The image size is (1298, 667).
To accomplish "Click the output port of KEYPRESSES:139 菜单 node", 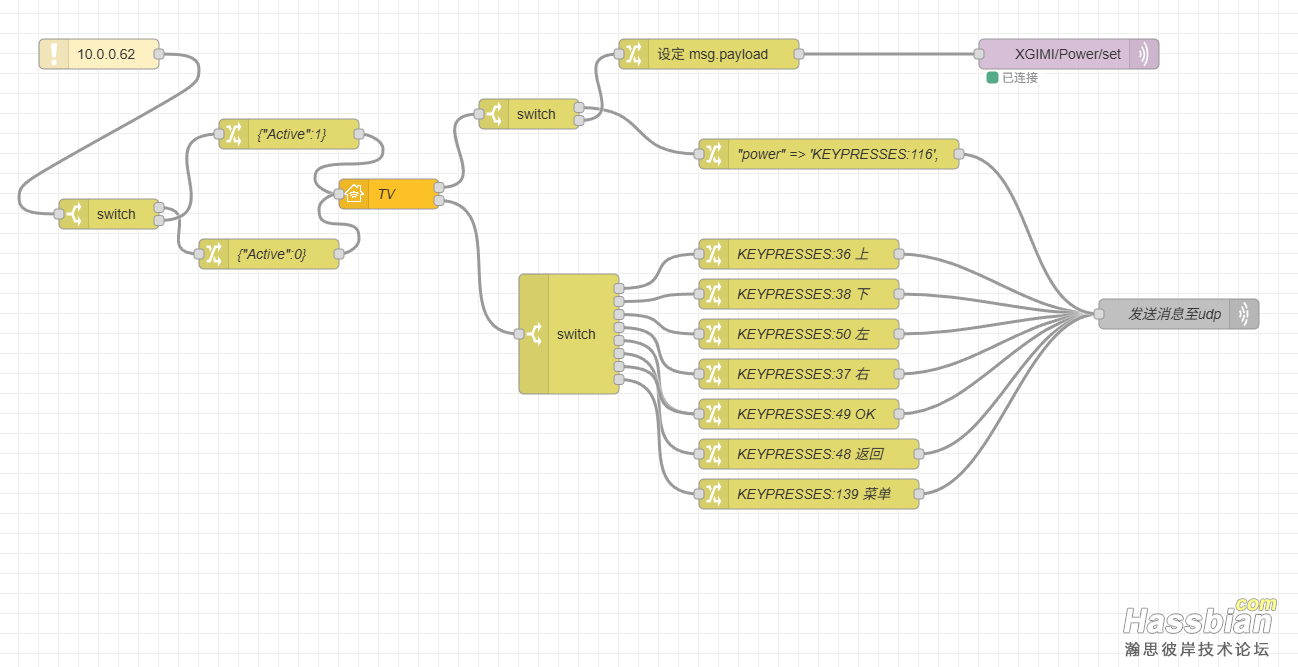I will [919, 494].
